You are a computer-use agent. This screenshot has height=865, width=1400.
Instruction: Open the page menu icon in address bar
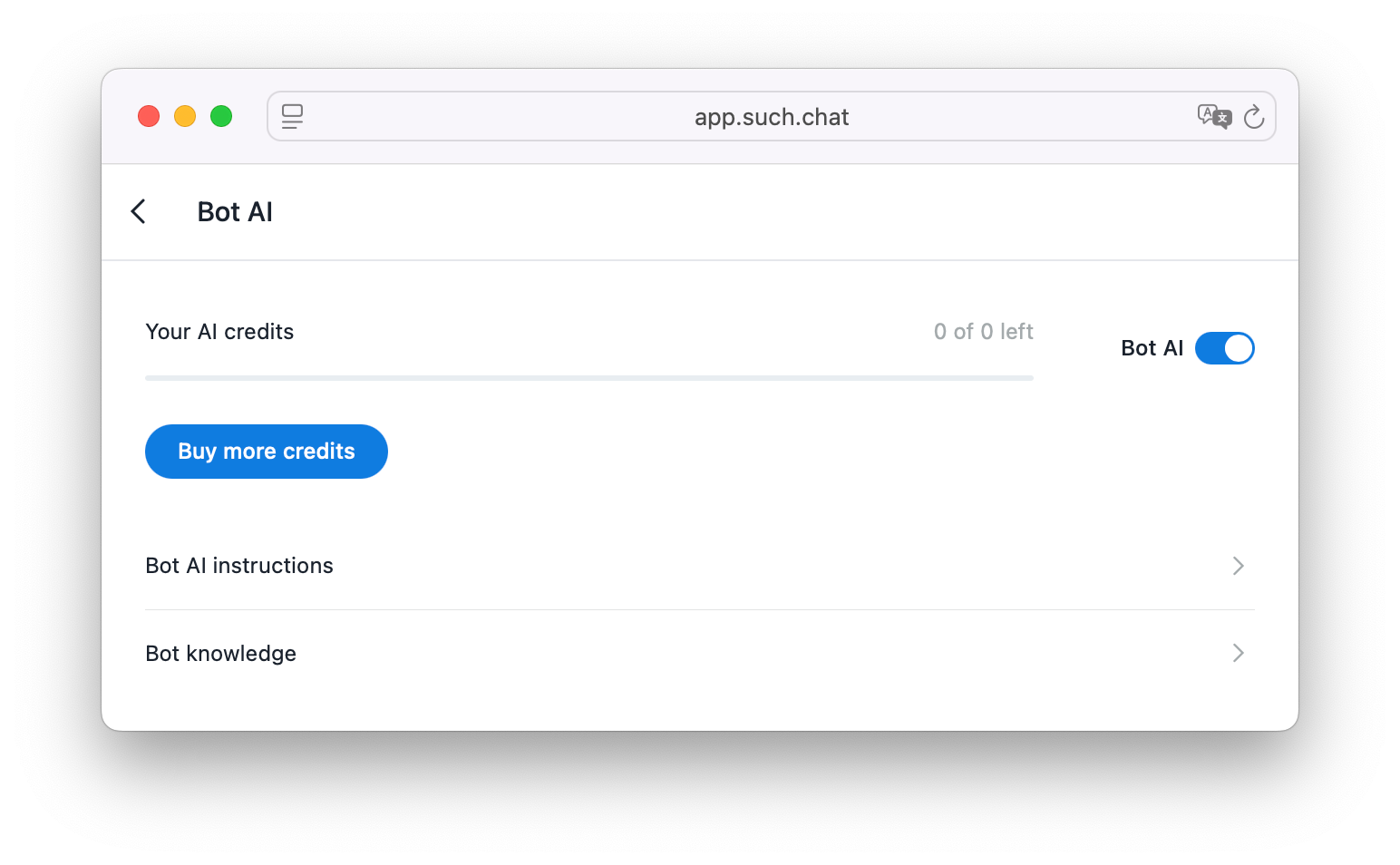coord(292,117)
